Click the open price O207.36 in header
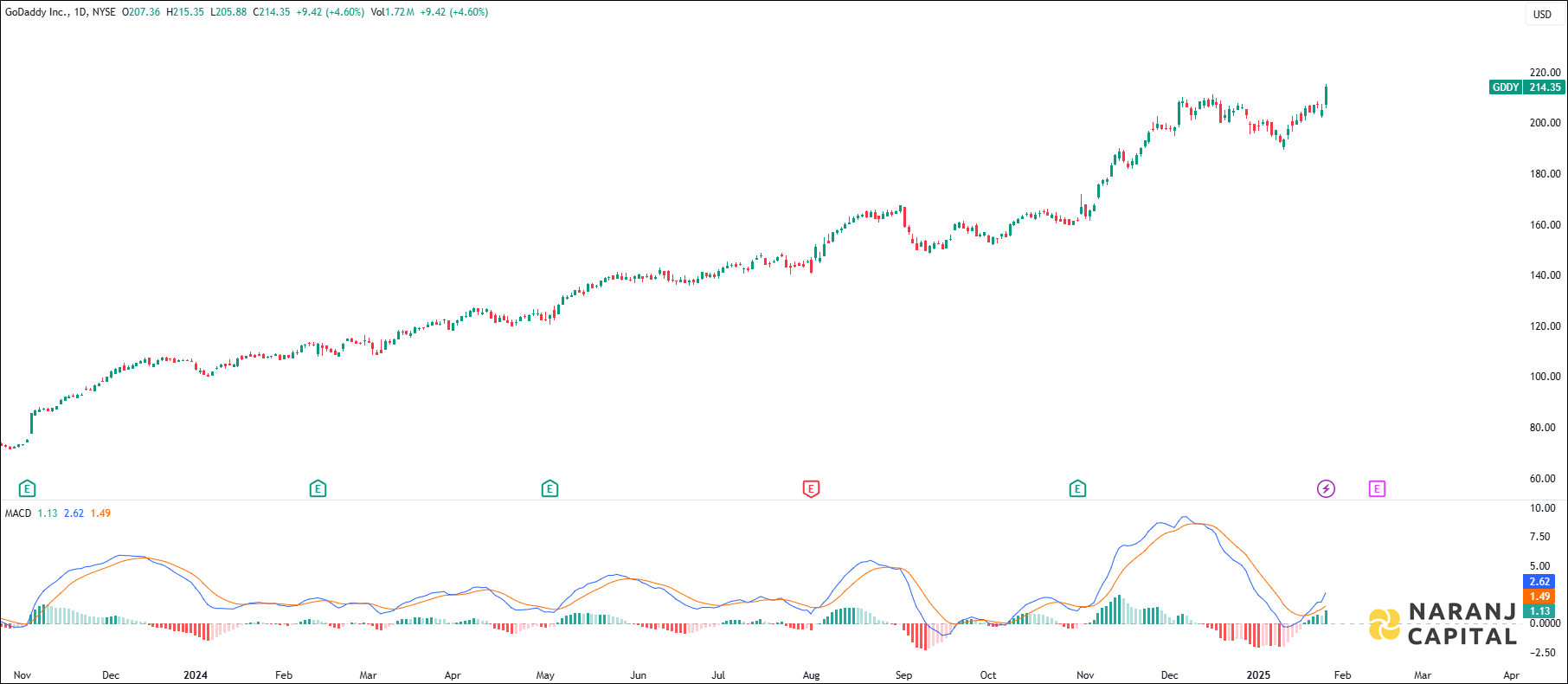This screenshot has height=684, width=1568. [141, 12]
